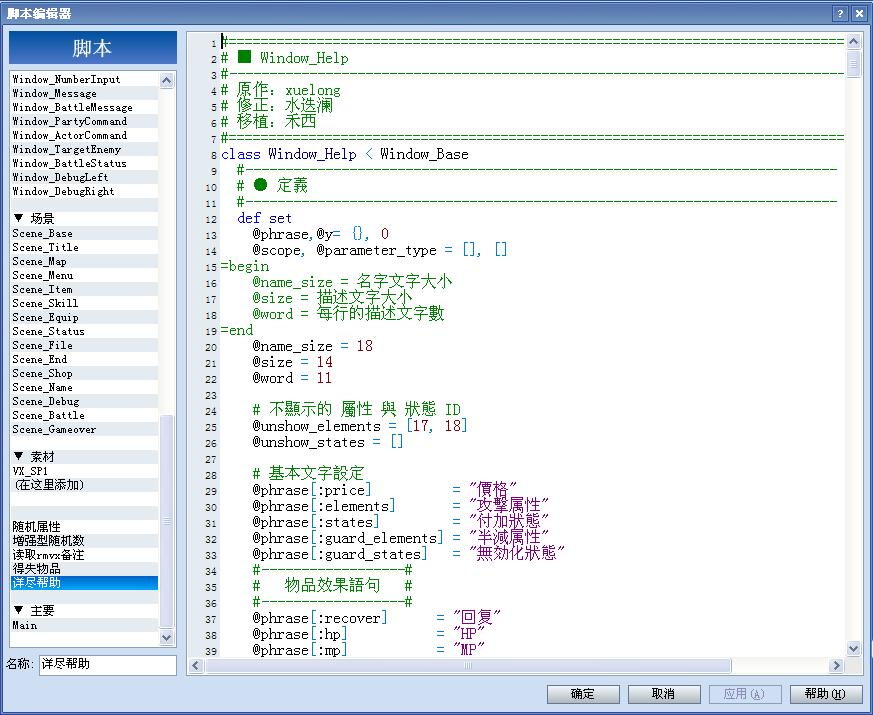The image size is (873, 715).
Task: Select Scene_Shop script
Action: point(84,374)
